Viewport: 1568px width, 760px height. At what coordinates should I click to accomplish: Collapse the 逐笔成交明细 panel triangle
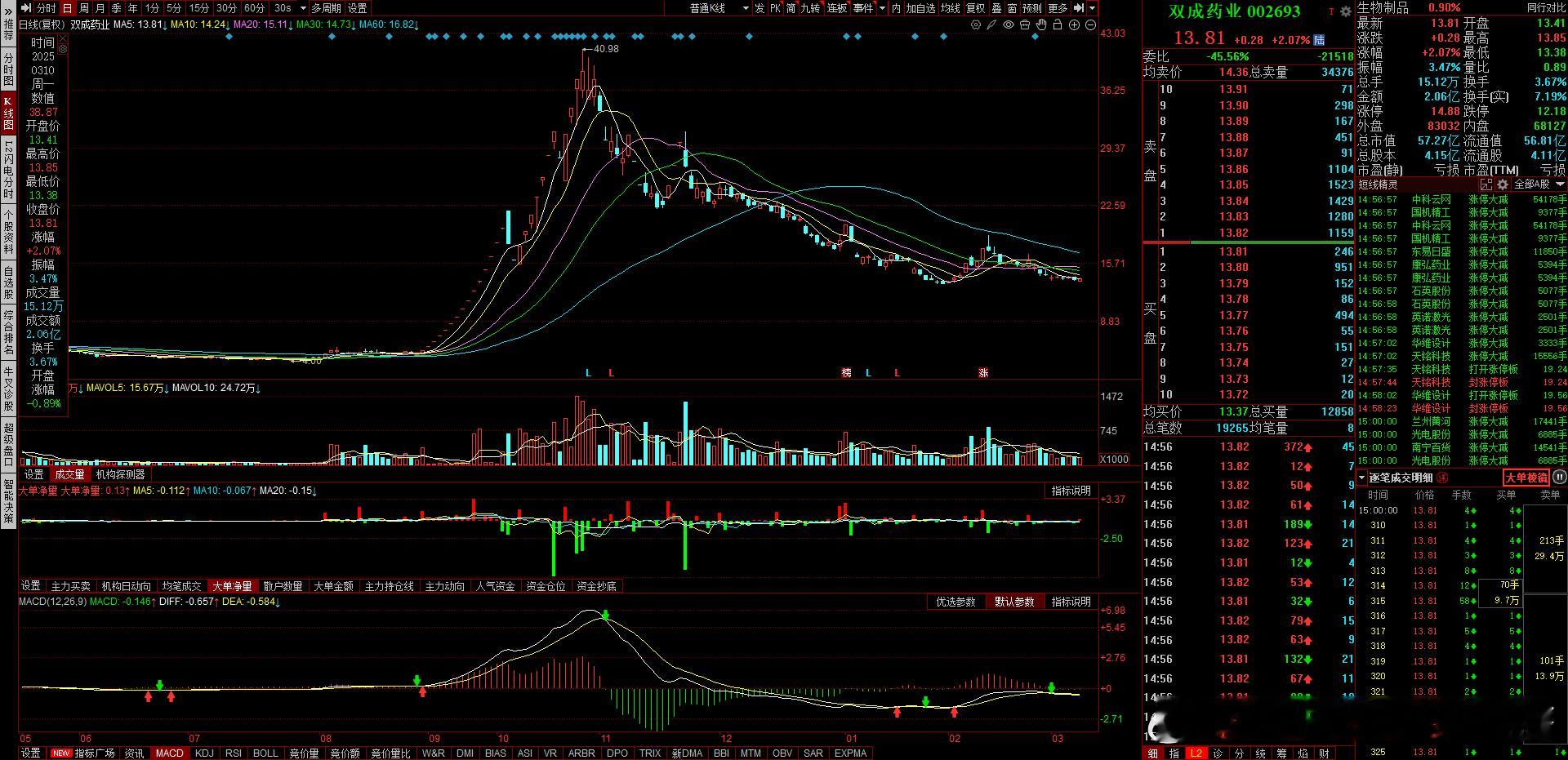point(1362,478)
